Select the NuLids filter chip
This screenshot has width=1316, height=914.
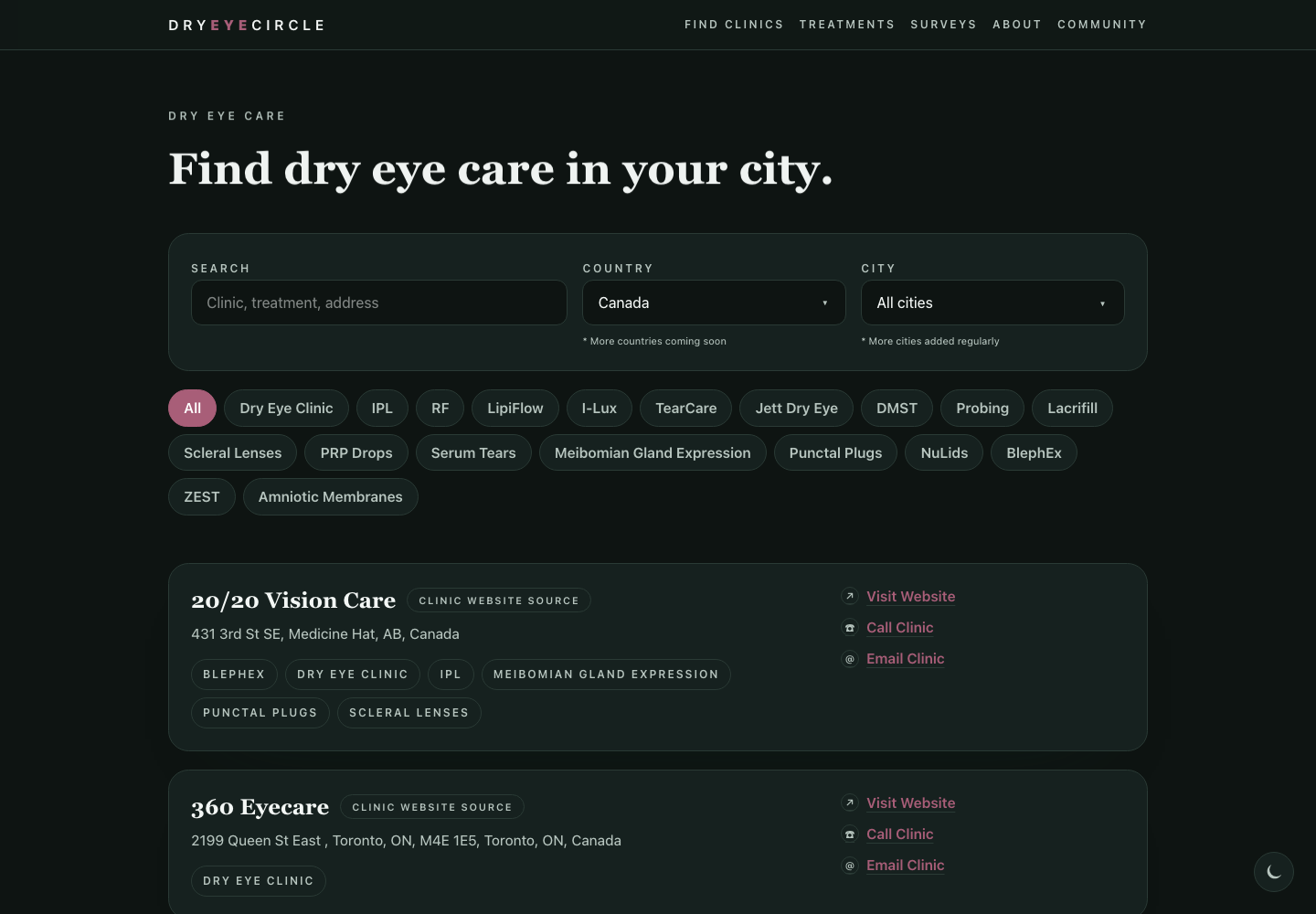point(944,452)
